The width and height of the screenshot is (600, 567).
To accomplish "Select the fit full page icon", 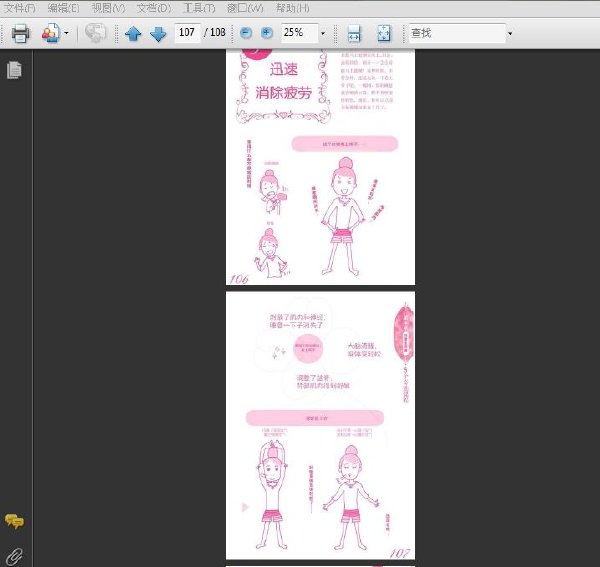I will coord(384,33).
